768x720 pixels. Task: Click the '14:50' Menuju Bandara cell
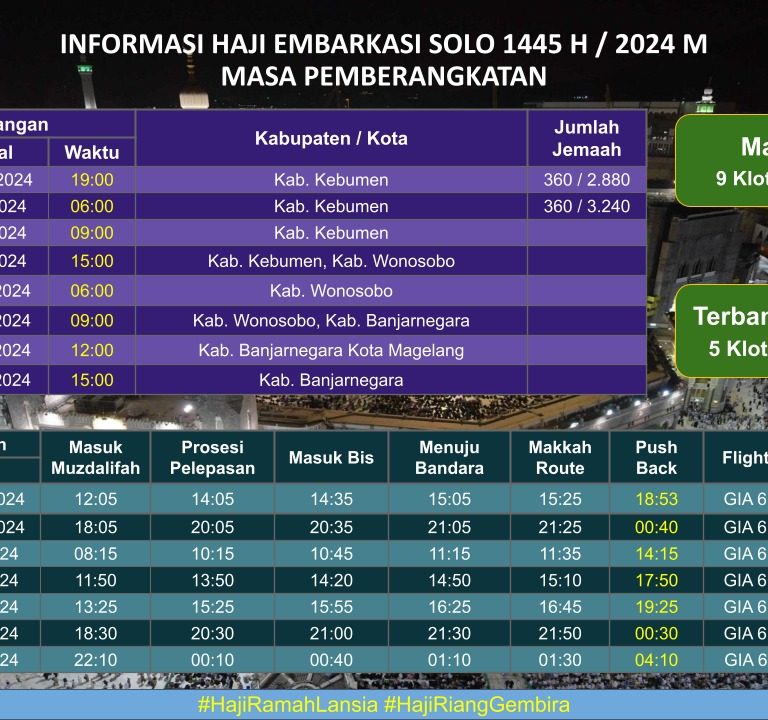point(449,580)
